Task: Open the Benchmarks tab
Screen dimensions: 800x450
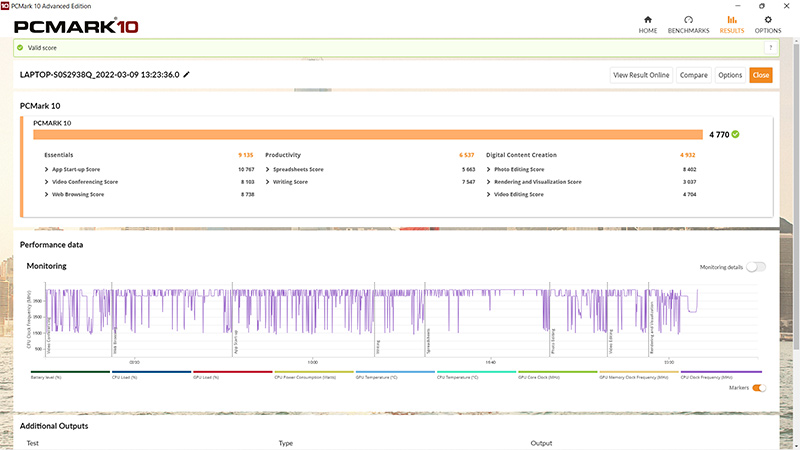Action: 688,24
